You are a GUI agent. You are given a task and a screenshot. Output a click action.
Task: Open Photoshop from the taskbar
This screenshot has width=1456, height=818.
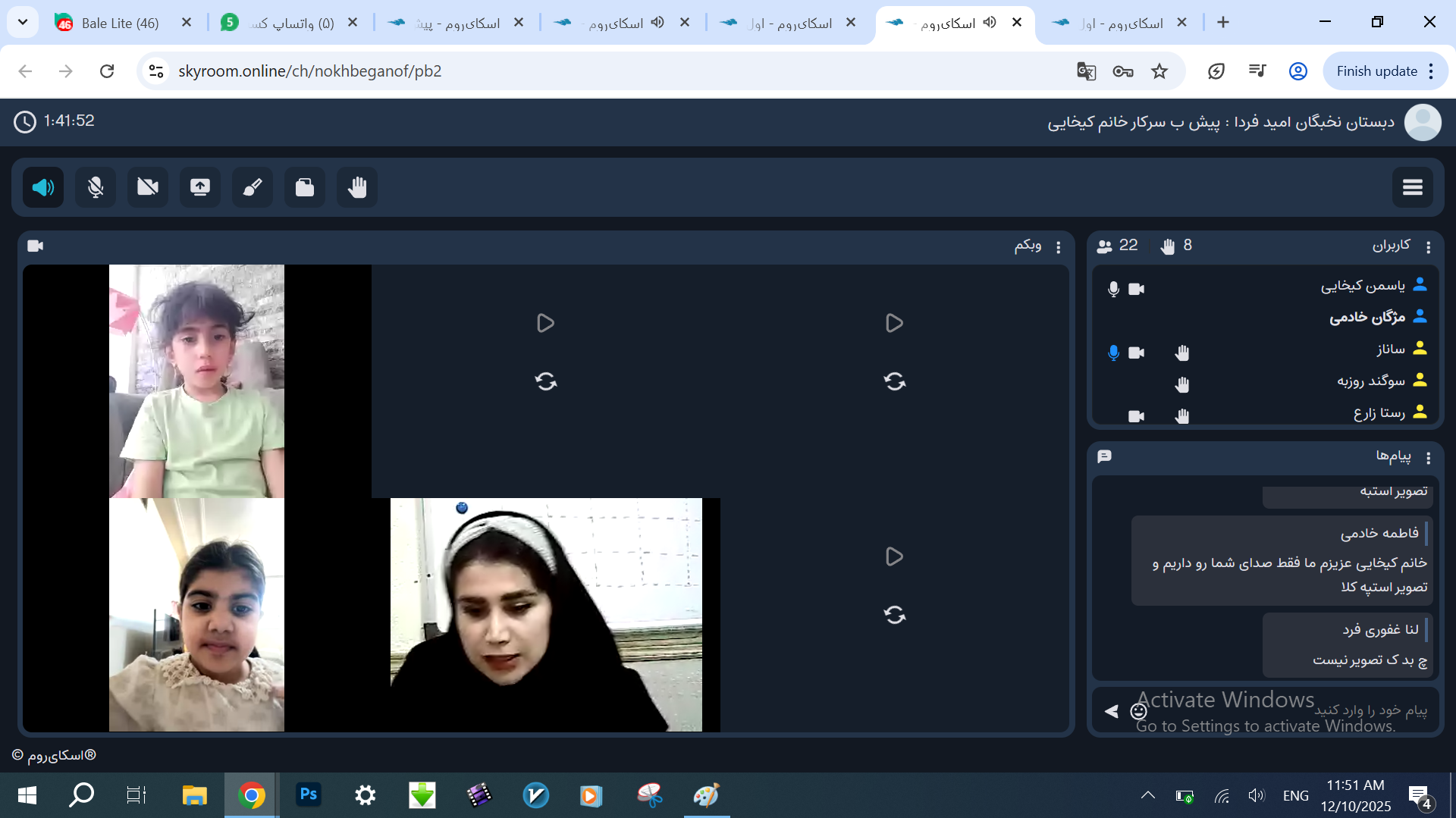coord(308,795)
